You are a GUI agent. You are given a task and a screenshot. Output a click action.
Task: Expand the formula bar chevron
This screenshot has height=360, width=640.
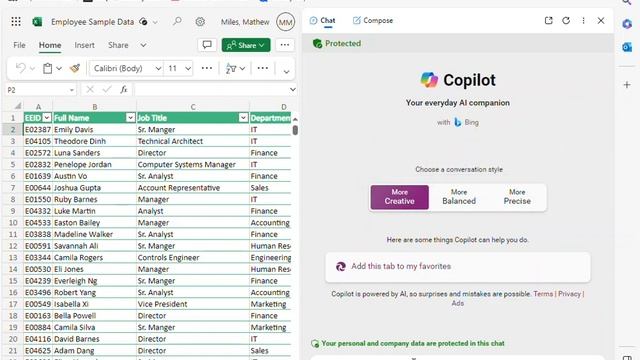pyautogui.click(x=292, y=89)
